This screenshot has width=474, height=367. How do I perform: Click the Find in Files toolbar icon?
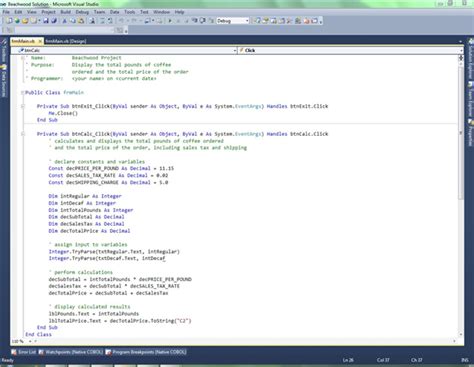click(x=92, y=21)
